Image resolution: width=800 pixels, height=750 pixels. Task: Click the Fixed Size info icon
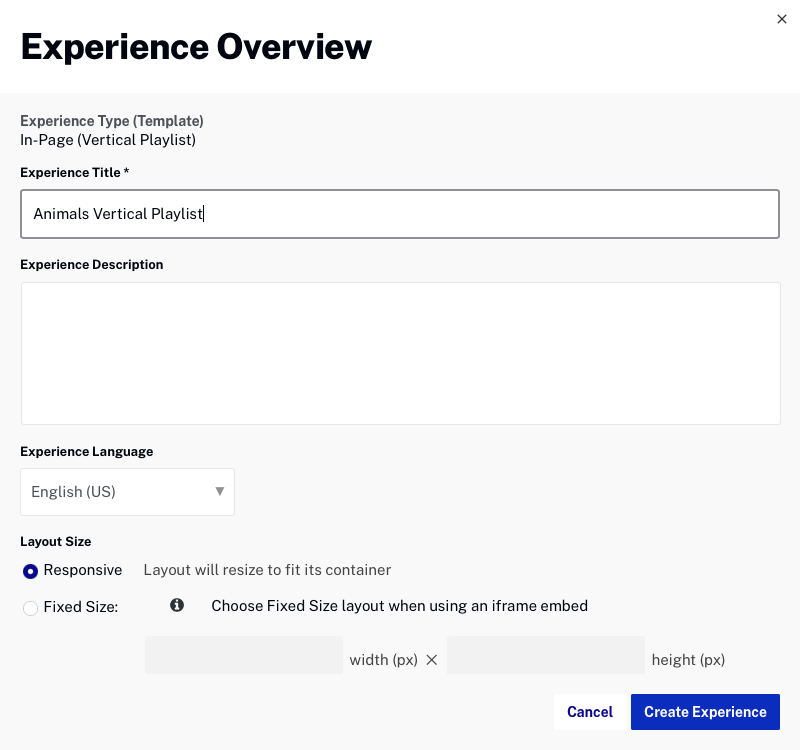click(177, 605)
